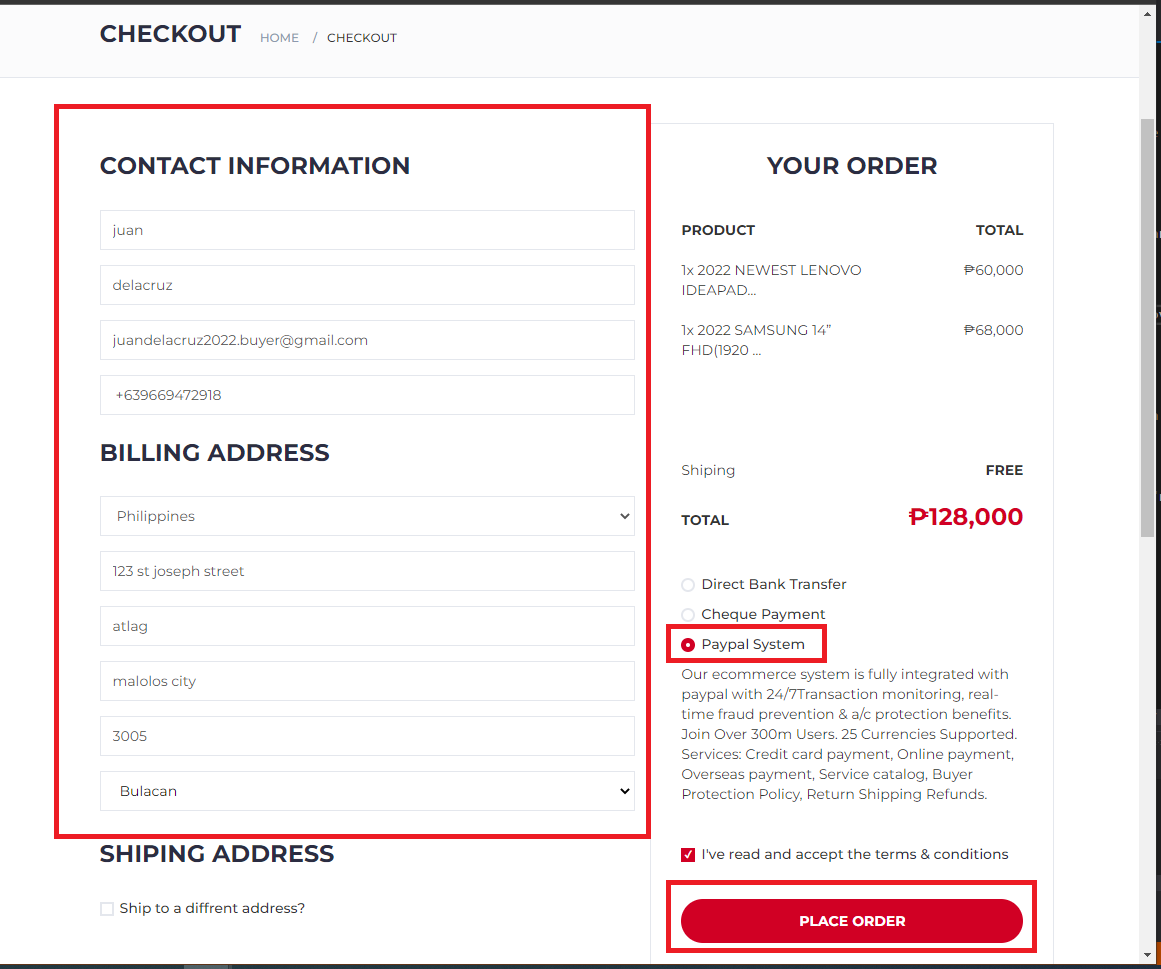Click the HOME breadcrumb link

[279, 38]
